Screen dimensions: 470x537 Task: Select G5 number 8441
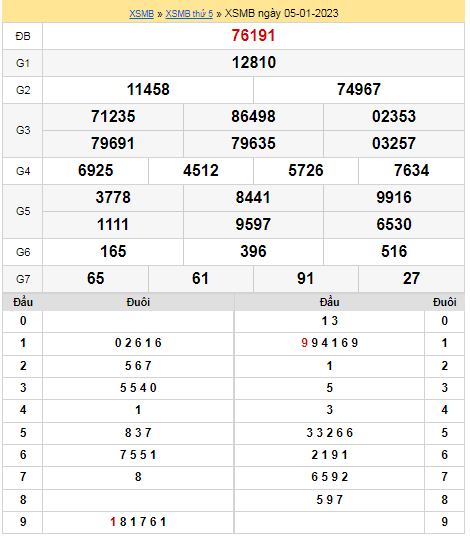253,198
